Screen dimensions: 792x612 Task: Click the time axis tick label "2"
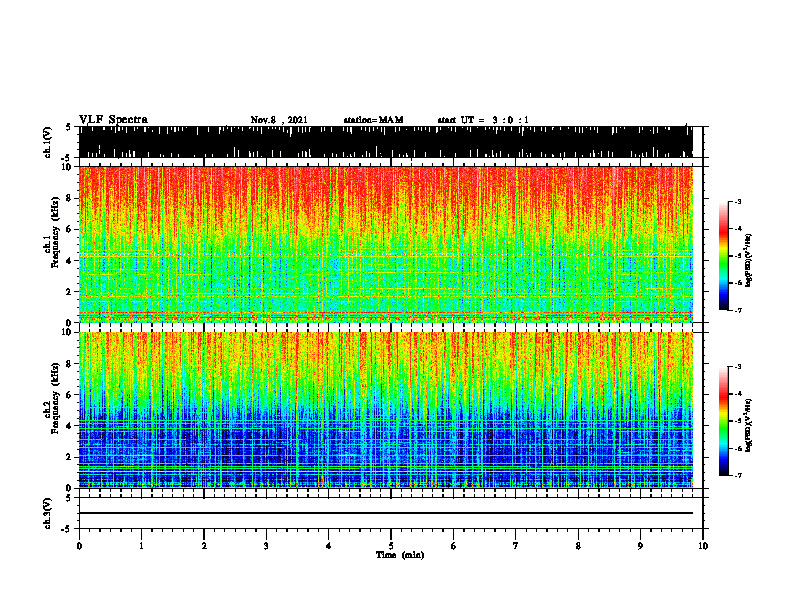point(204,546)
